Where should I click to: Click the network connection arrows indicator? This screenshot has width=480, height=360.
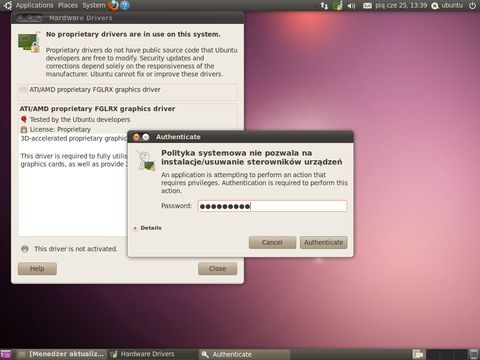coord(324,5)
